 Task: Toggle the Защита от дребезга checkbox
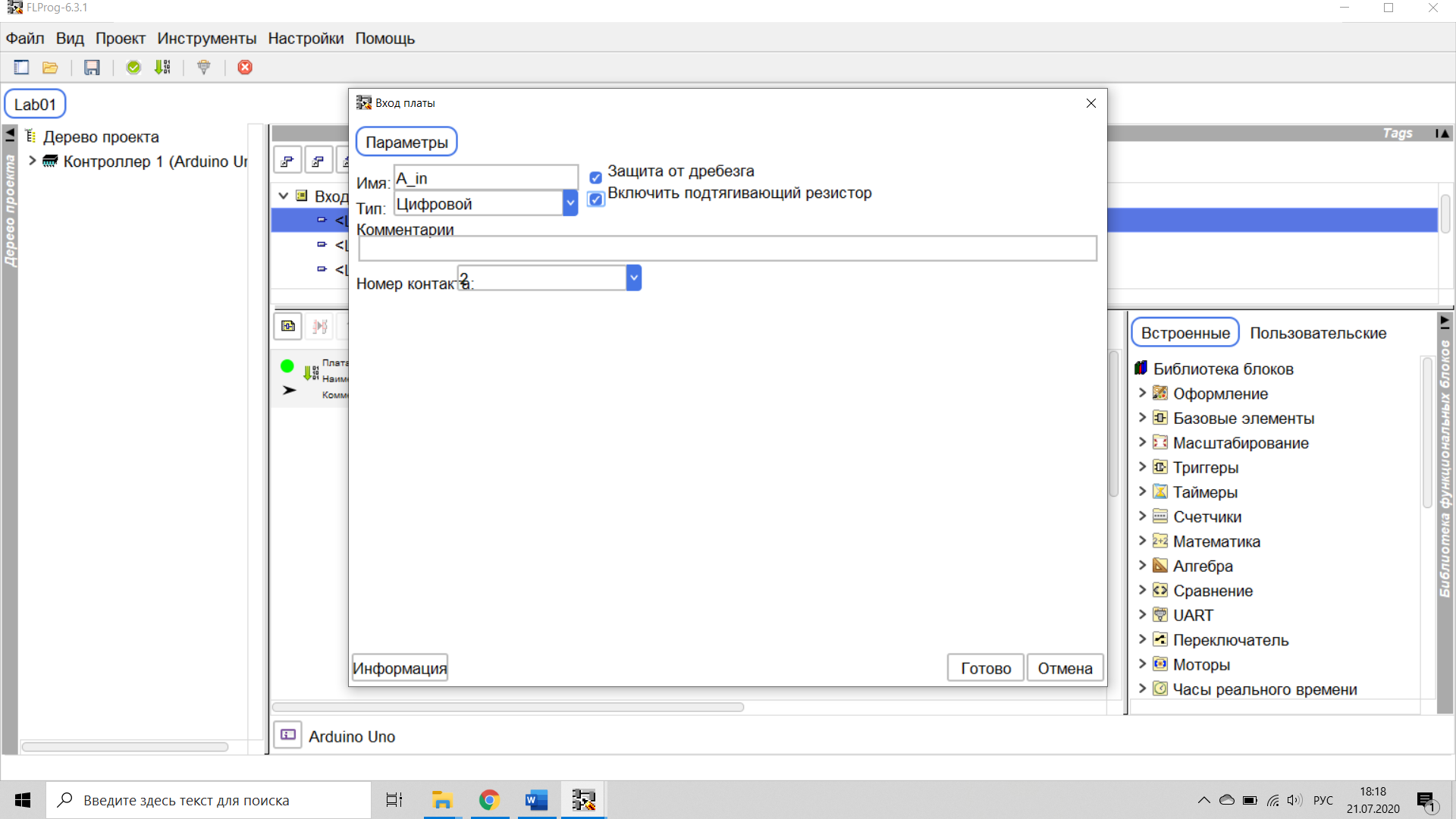point(596,177)
